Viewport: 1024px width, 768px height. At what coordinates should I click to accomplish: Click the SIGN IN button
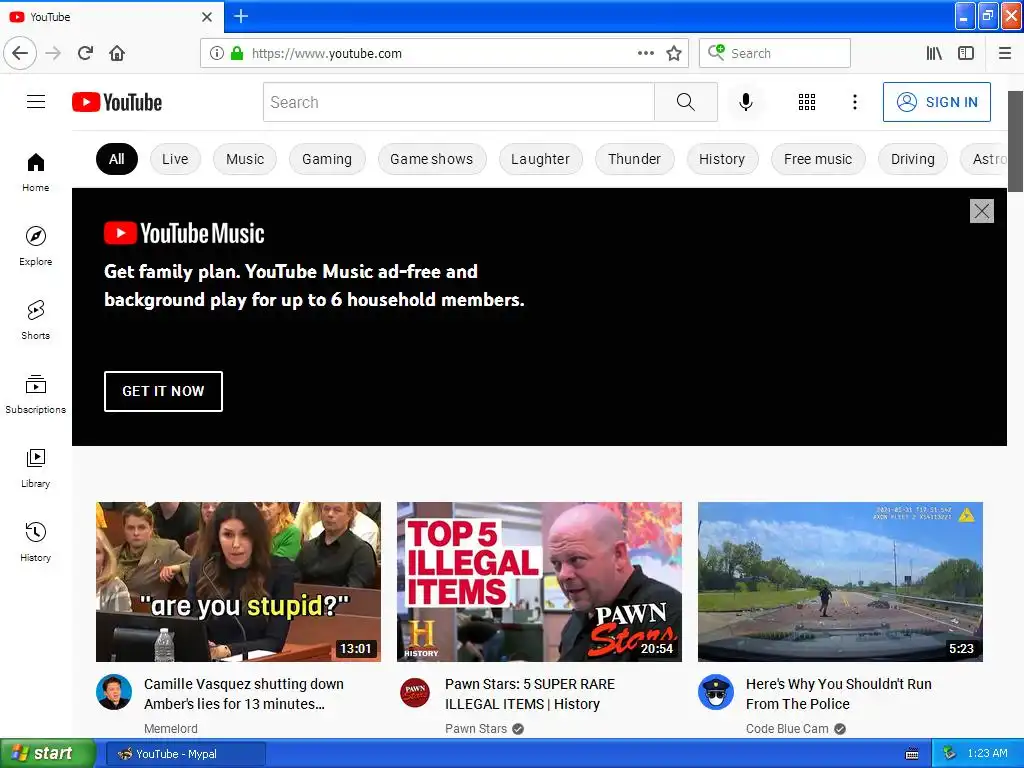click(x=936, y=102)
